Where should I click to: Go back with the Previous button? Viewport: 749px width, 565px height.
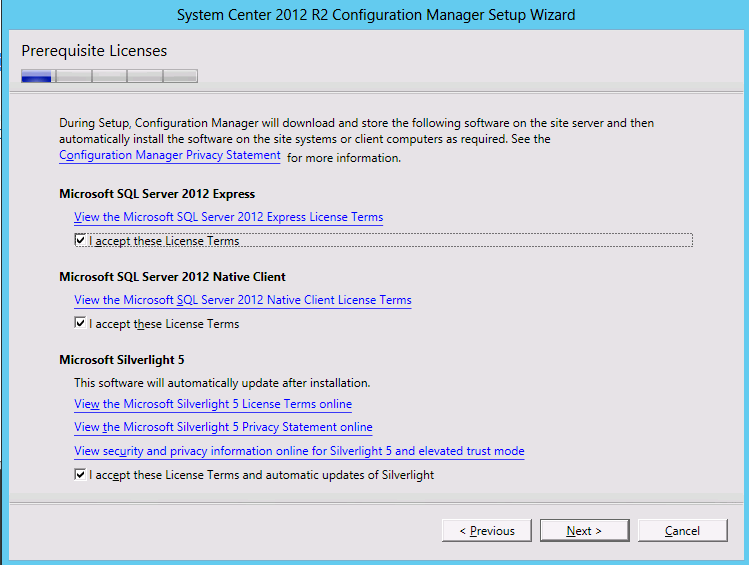point(487,531)
